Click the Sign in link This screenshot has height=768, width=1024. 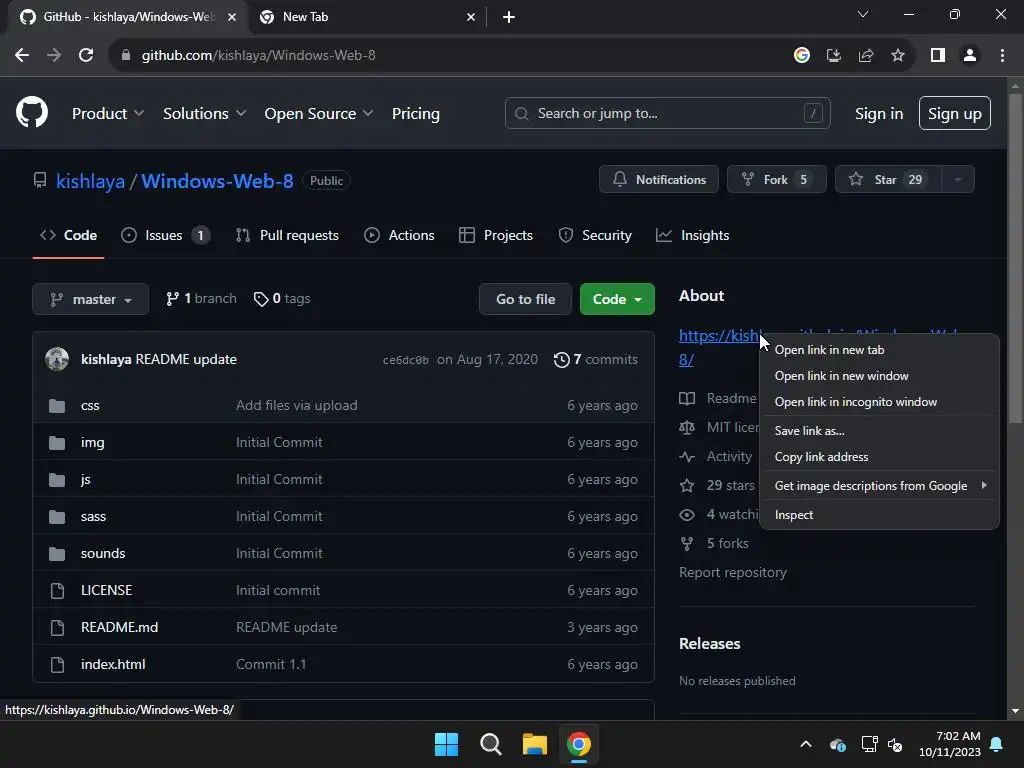[879, 114]
